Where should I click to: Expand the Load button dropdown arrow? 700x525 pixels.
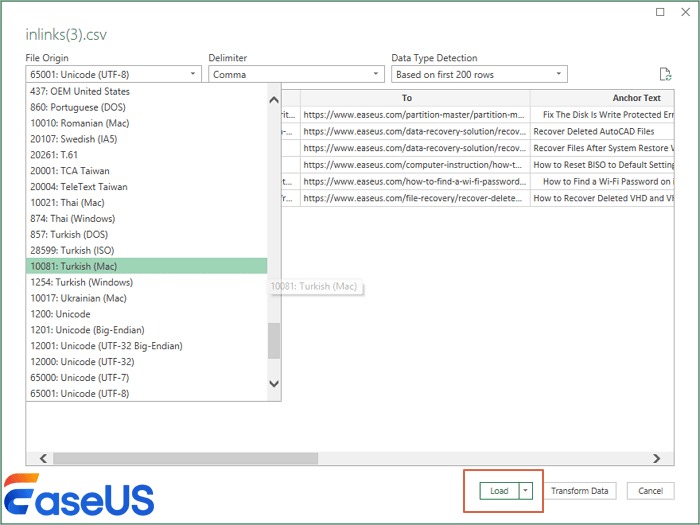(x=526, y=491)
